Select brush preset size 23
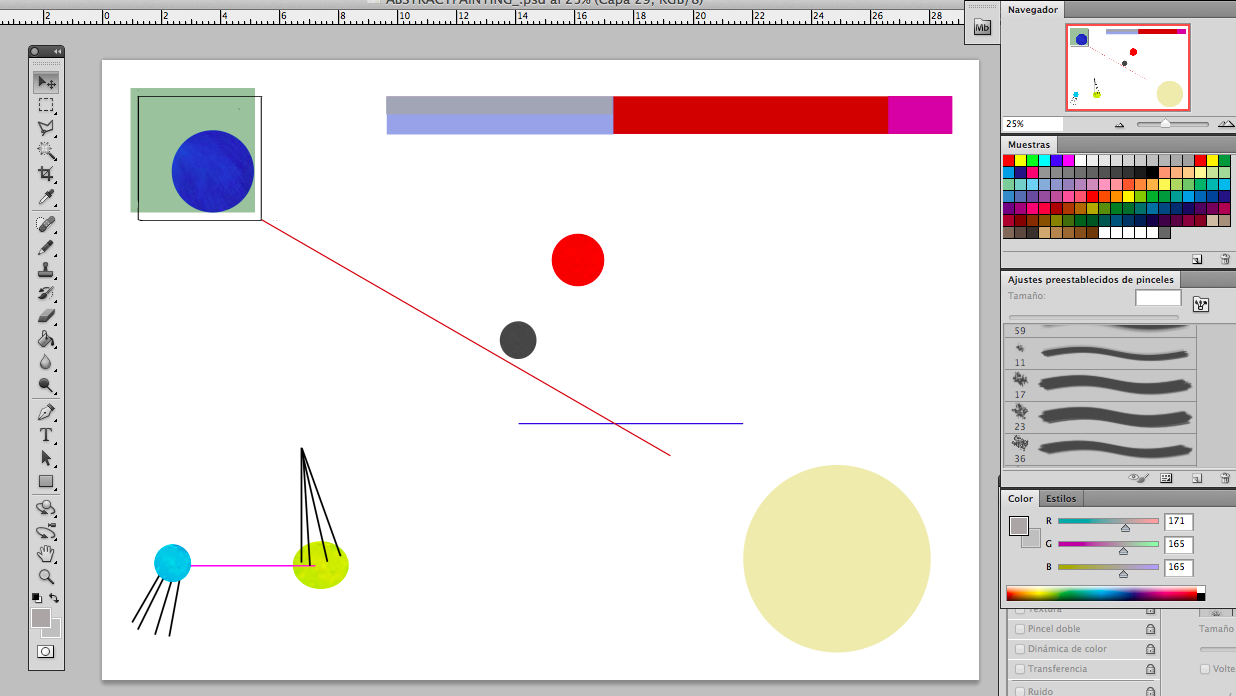 point(1100,417)
